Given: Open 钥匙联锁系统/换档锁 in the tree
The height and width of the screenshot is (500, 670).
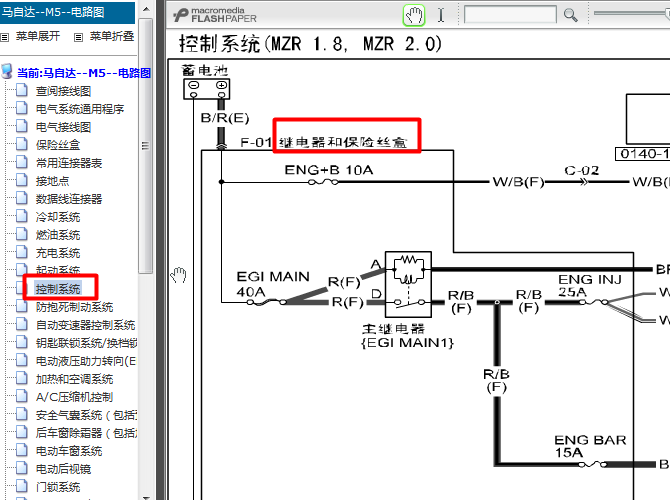Looking at the screenshot, I should (86, 343).
